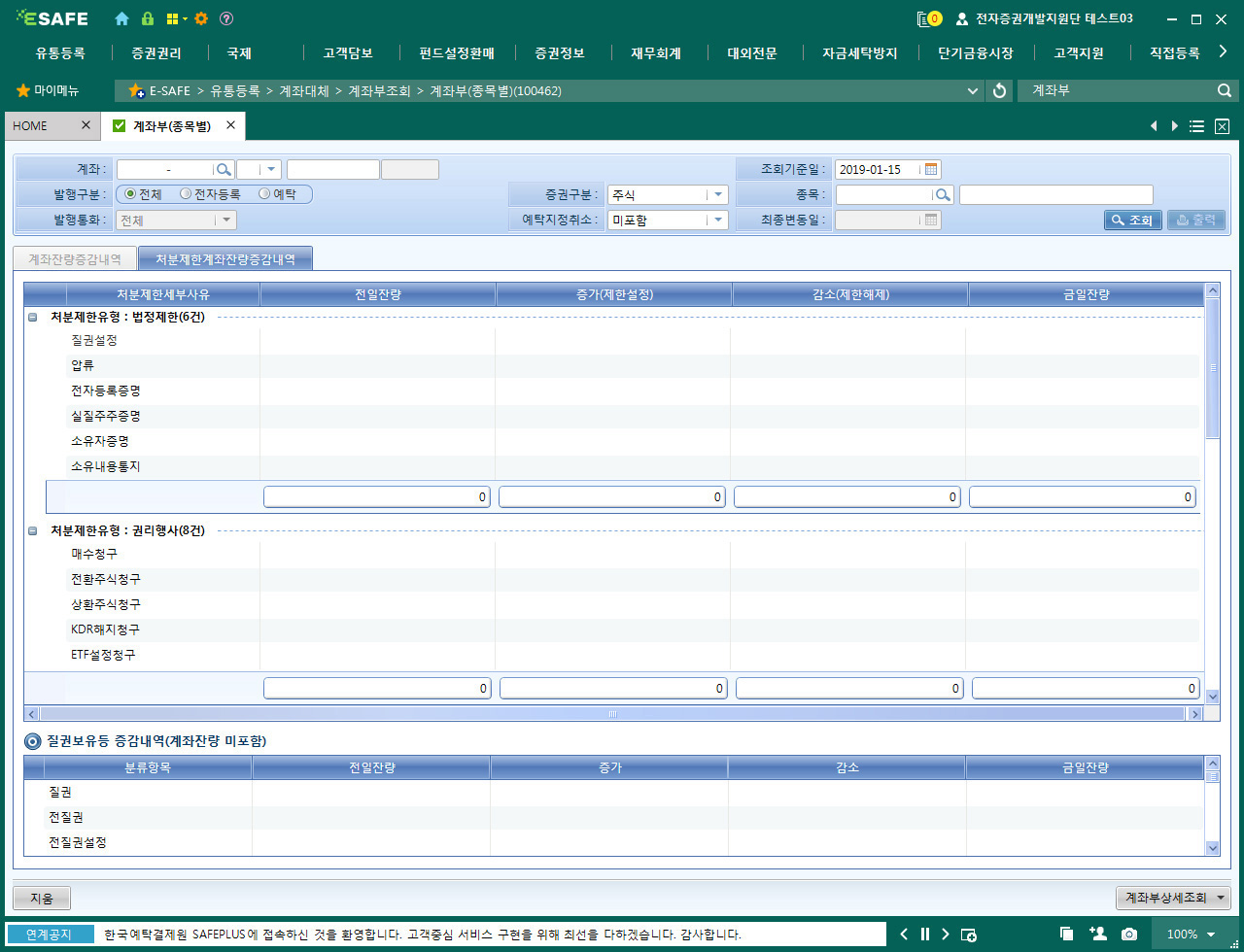Screen dimensions: 1244x952
Task: Click the green lock icon
Action: point(148,18)
